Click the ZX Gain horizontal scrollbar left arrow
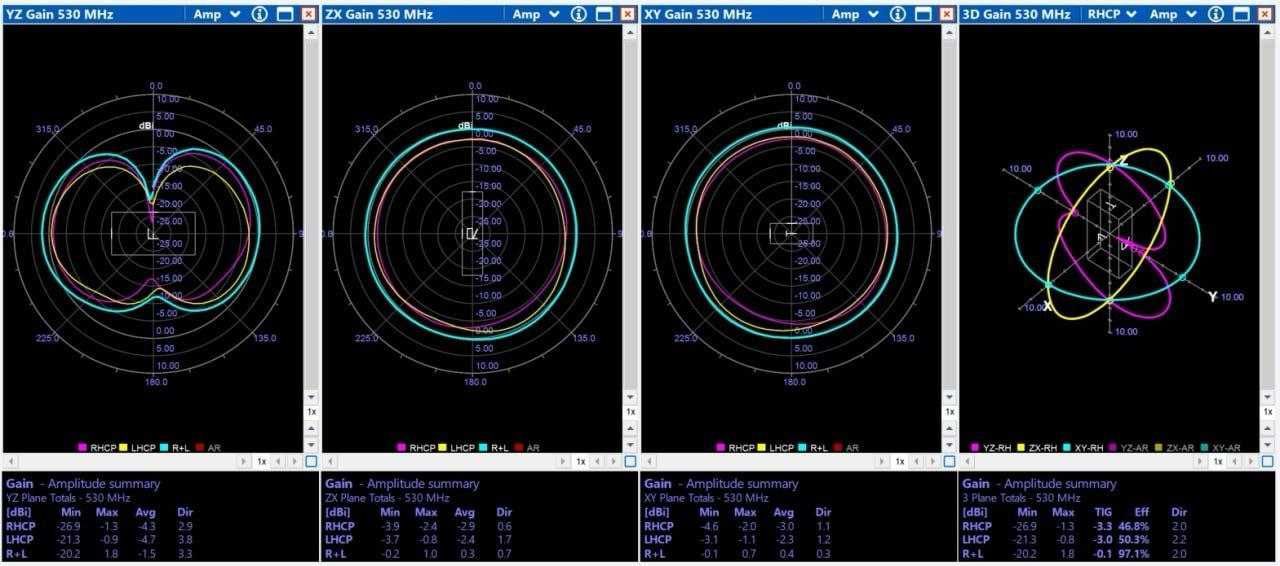Image resolution: width=1280 pixels, height=566 pixels. (x=328, y=462)
